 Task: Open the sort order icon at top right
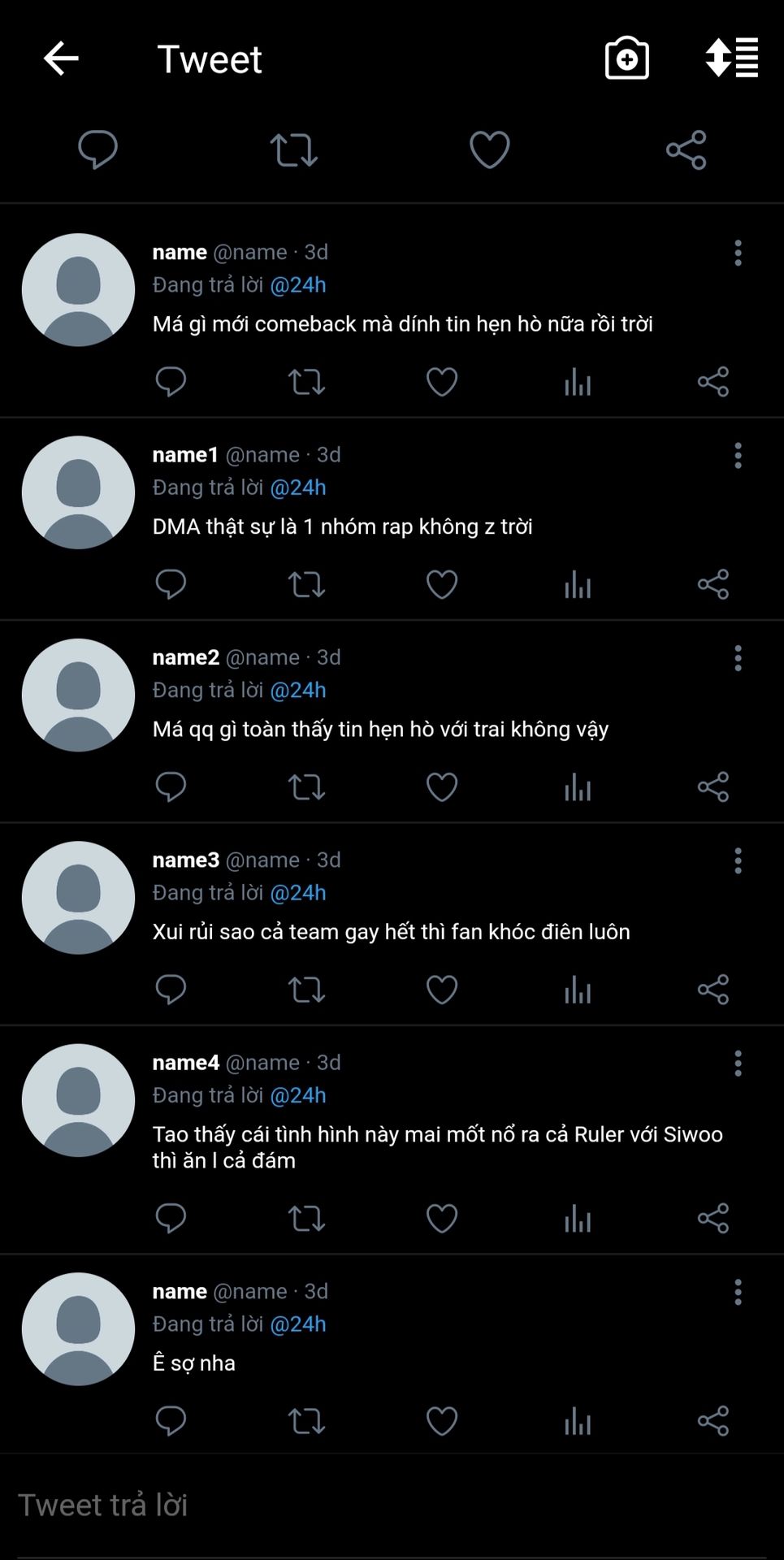(x=732, y=58)
